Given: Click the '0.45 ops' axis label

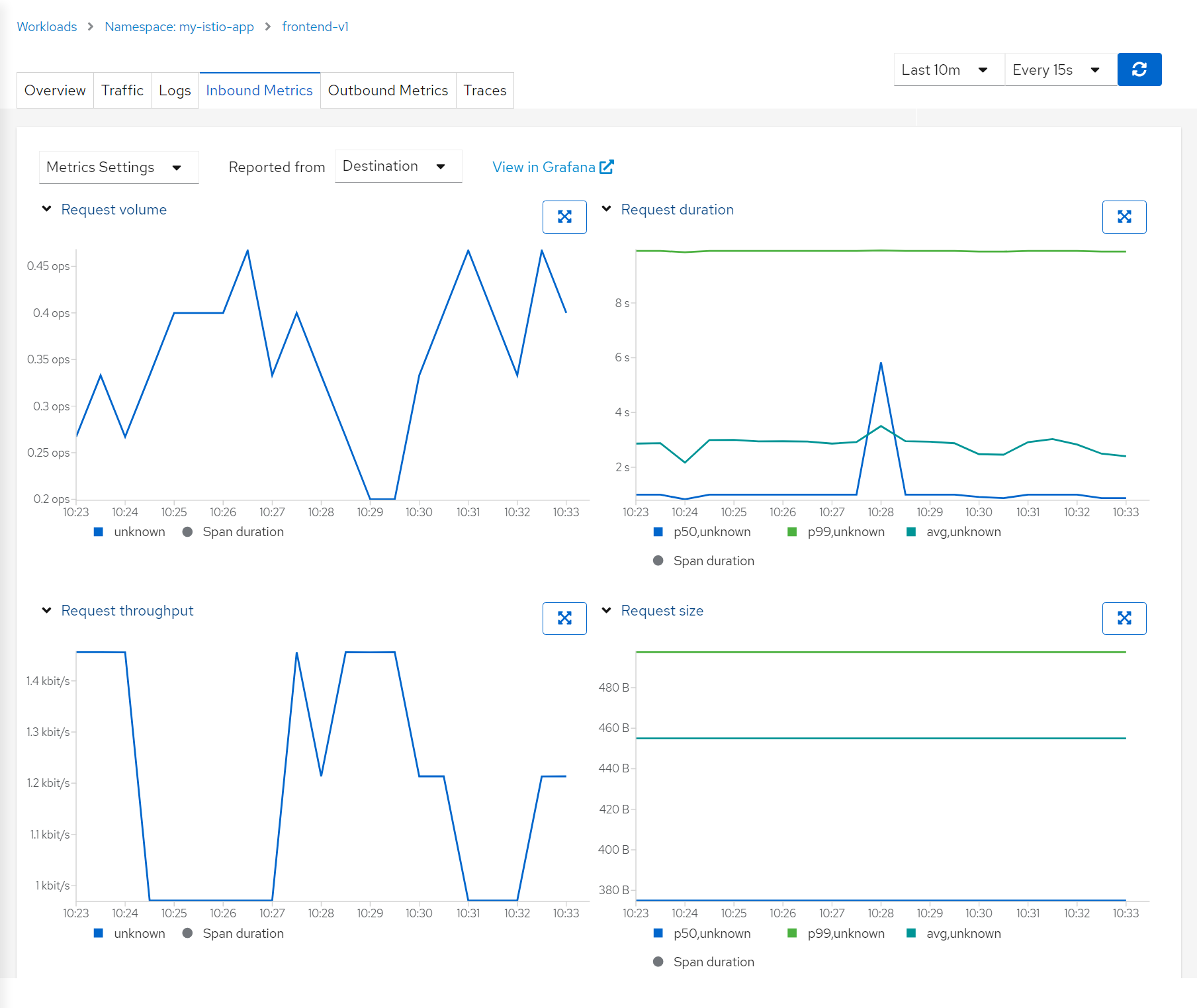Looking at the screenshot, I should (48, 266).
